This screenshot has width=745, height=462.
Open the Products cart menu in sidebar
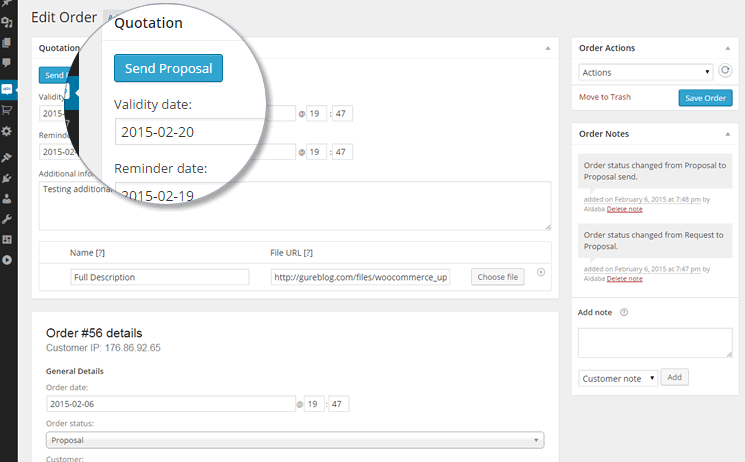pyautogui.click(x=7, y=110)
